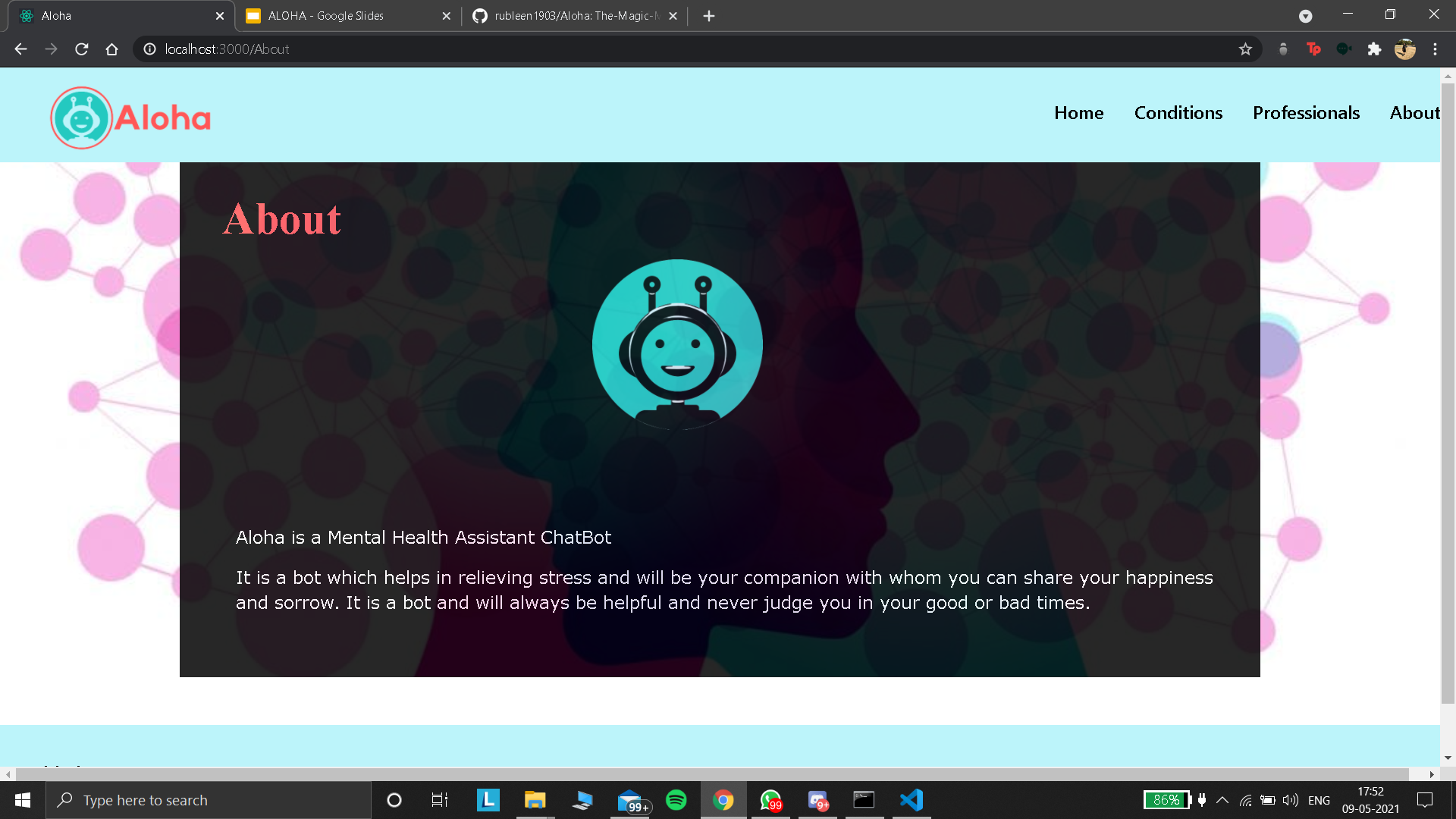Viewport: 1456px width, 819px height.
Task: Click the address bar showing localhost:3000/About
Action: click(227, 49)
